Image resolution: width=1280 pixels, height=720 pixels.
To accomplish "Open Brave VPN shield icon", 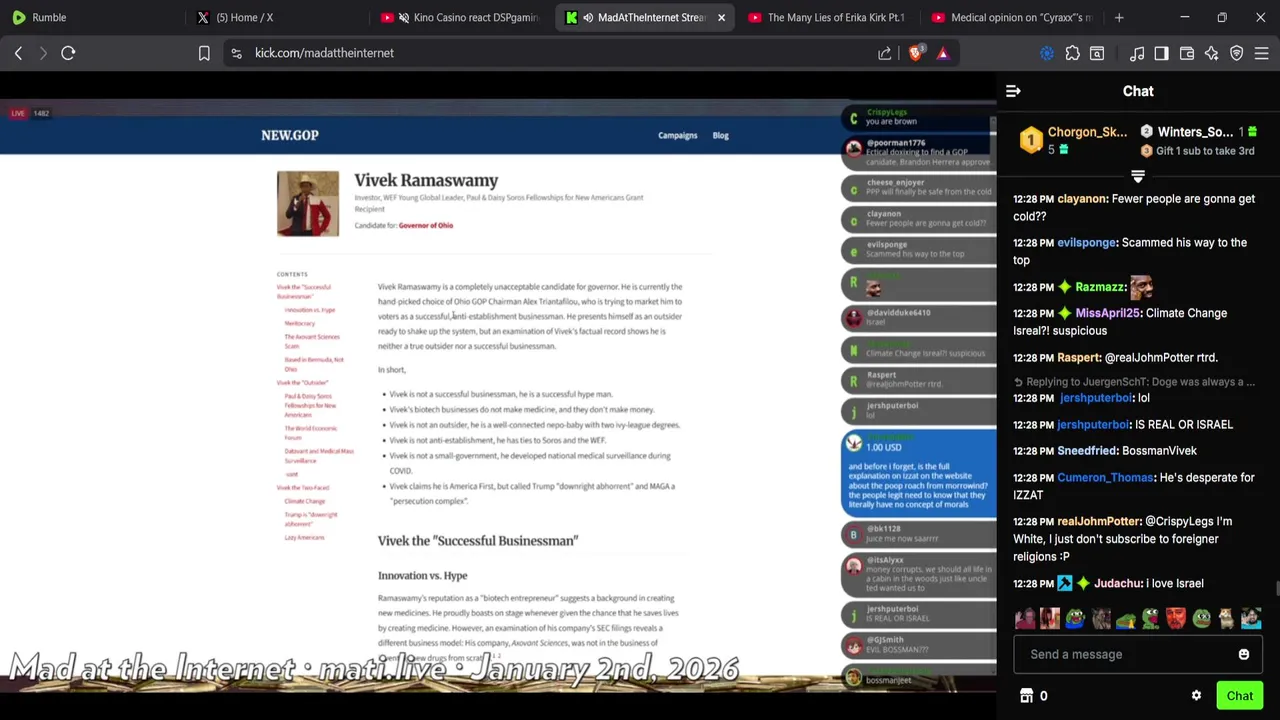I will [x=1237, y=53].
